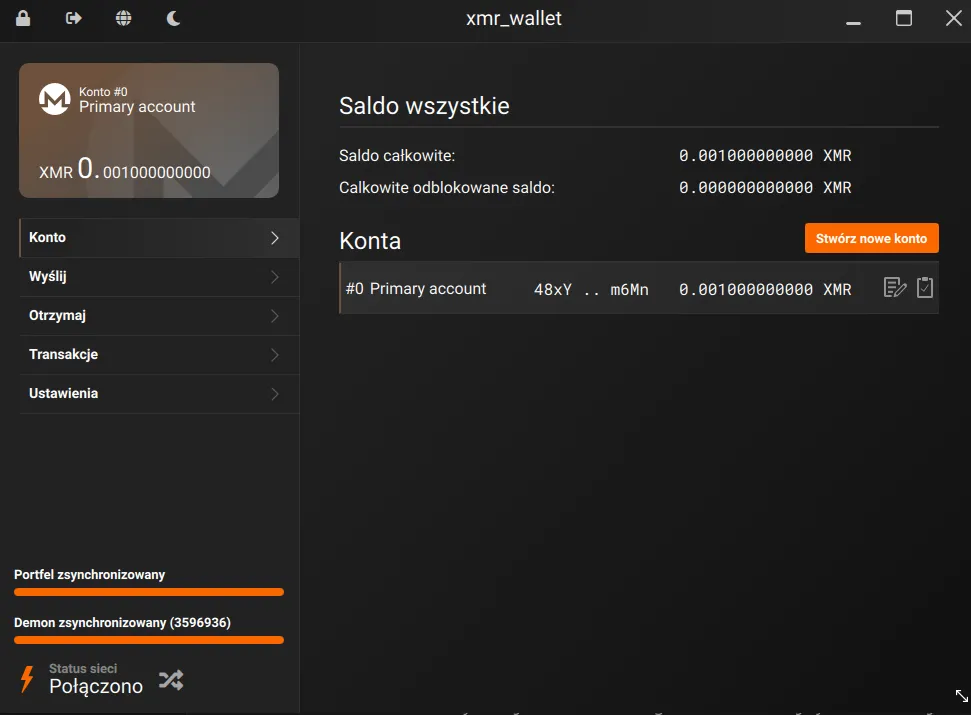Expand the Wyślij row chevron
Viewport: 971px width, 715px height.
point(275,277)
